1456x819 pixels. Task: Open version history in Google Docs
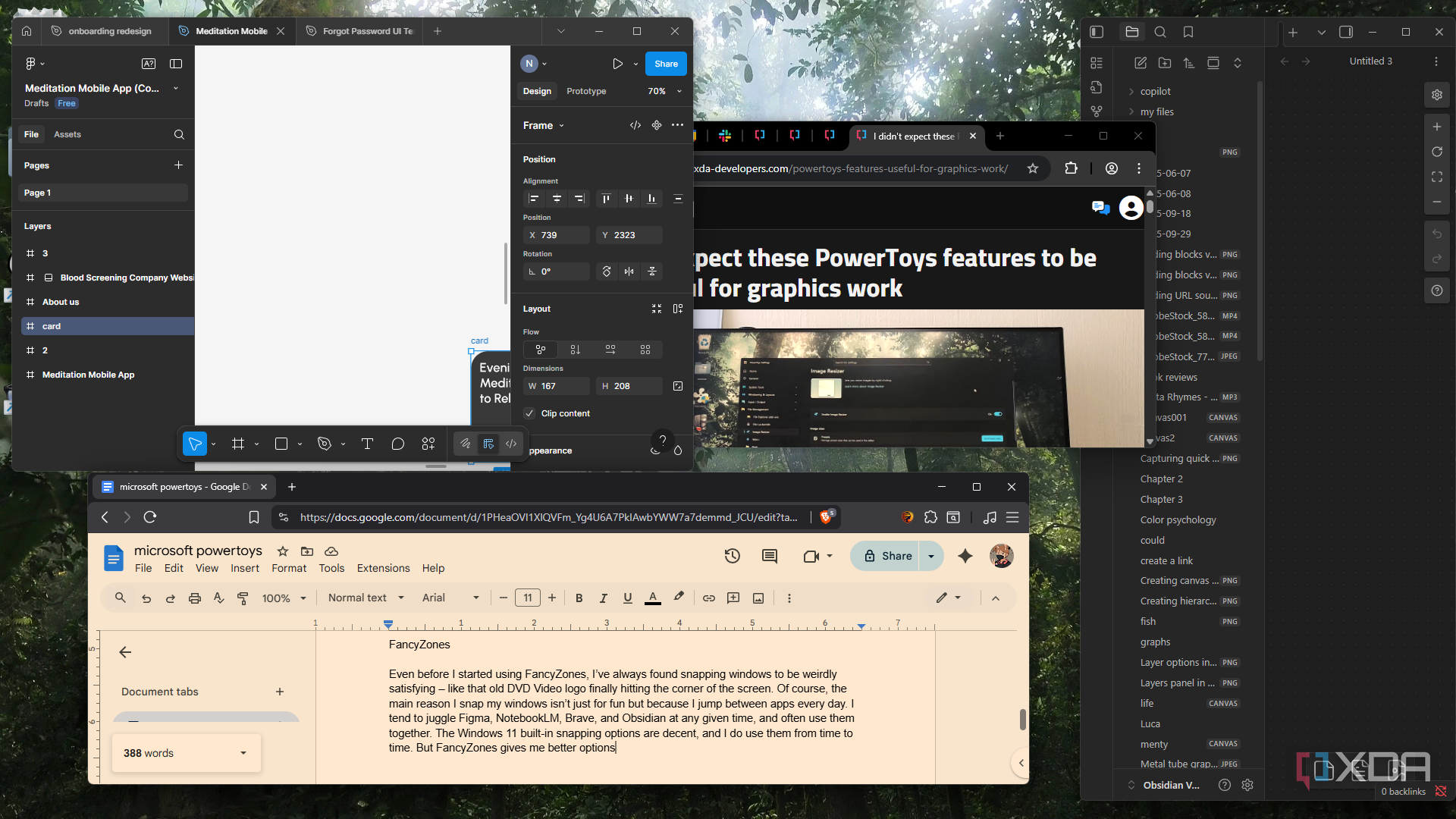(732, 556)
